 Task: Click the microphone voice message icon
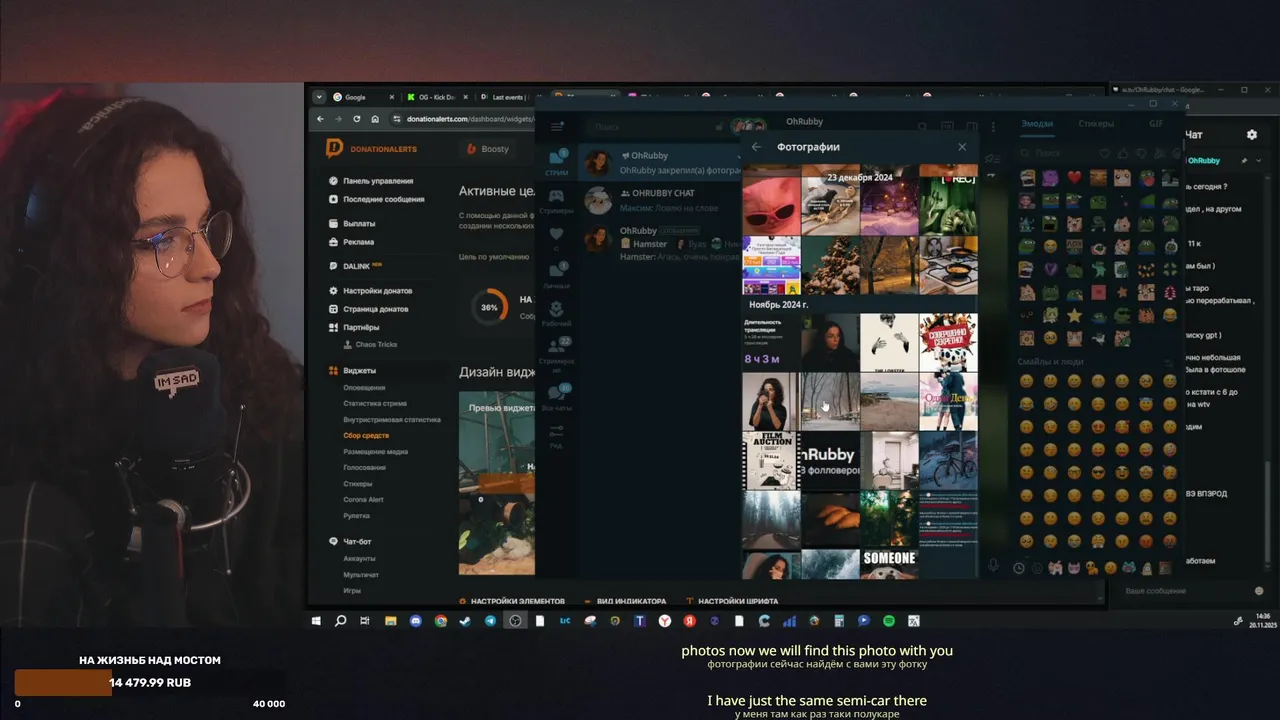coord(993,566)
